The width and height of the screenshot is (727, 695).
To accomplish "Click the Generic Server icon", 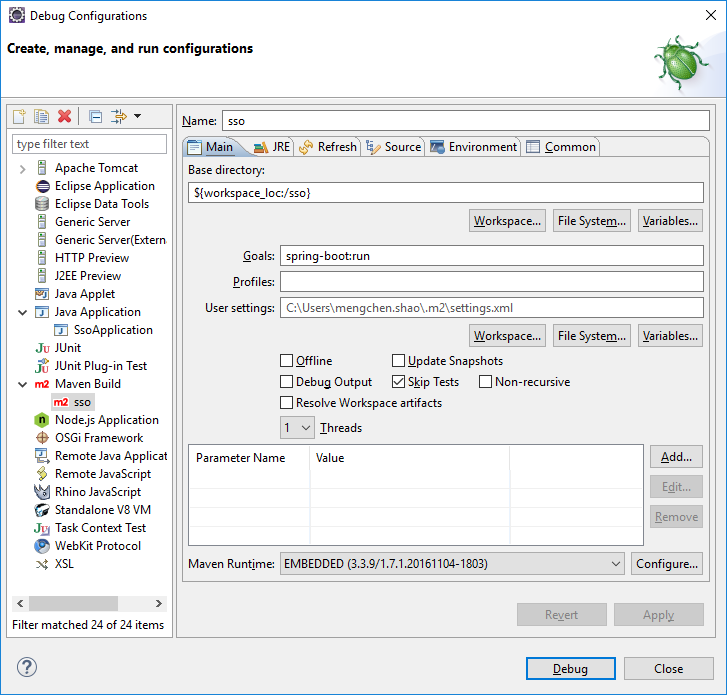I will [x=42, y=222].
